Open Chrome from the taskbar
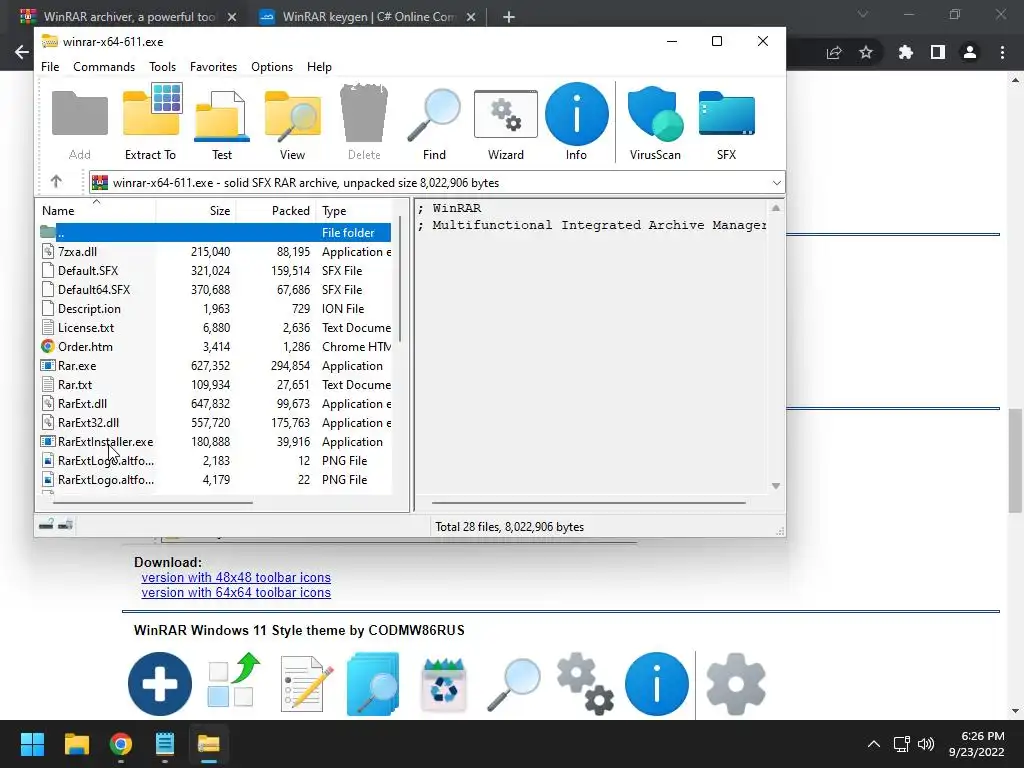Image resolution: width=1024 pixels, height=768 pixels. pos(121,744)
